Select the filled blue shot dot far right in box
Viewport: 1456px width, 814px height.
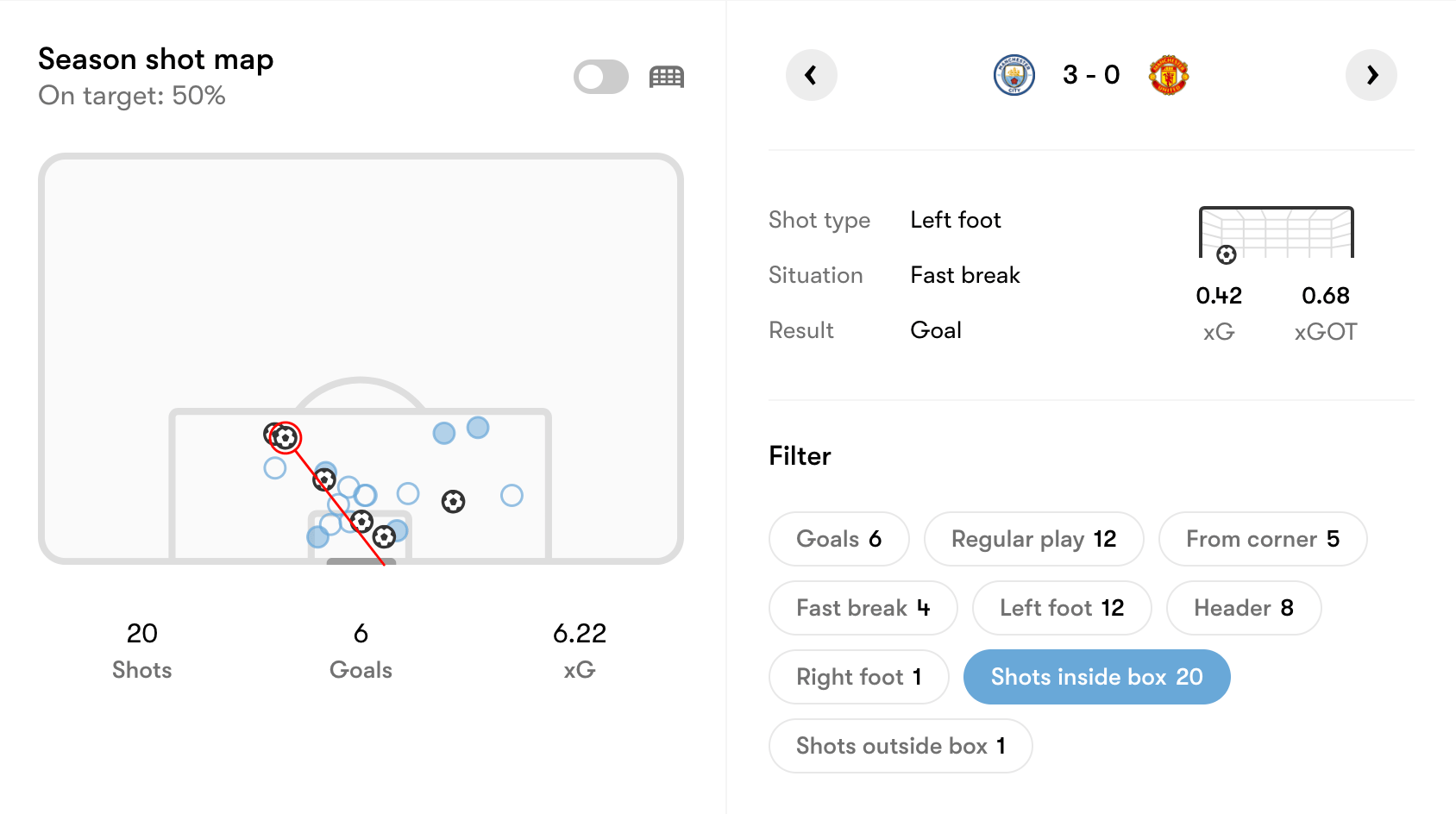click(x=478, y=427)
